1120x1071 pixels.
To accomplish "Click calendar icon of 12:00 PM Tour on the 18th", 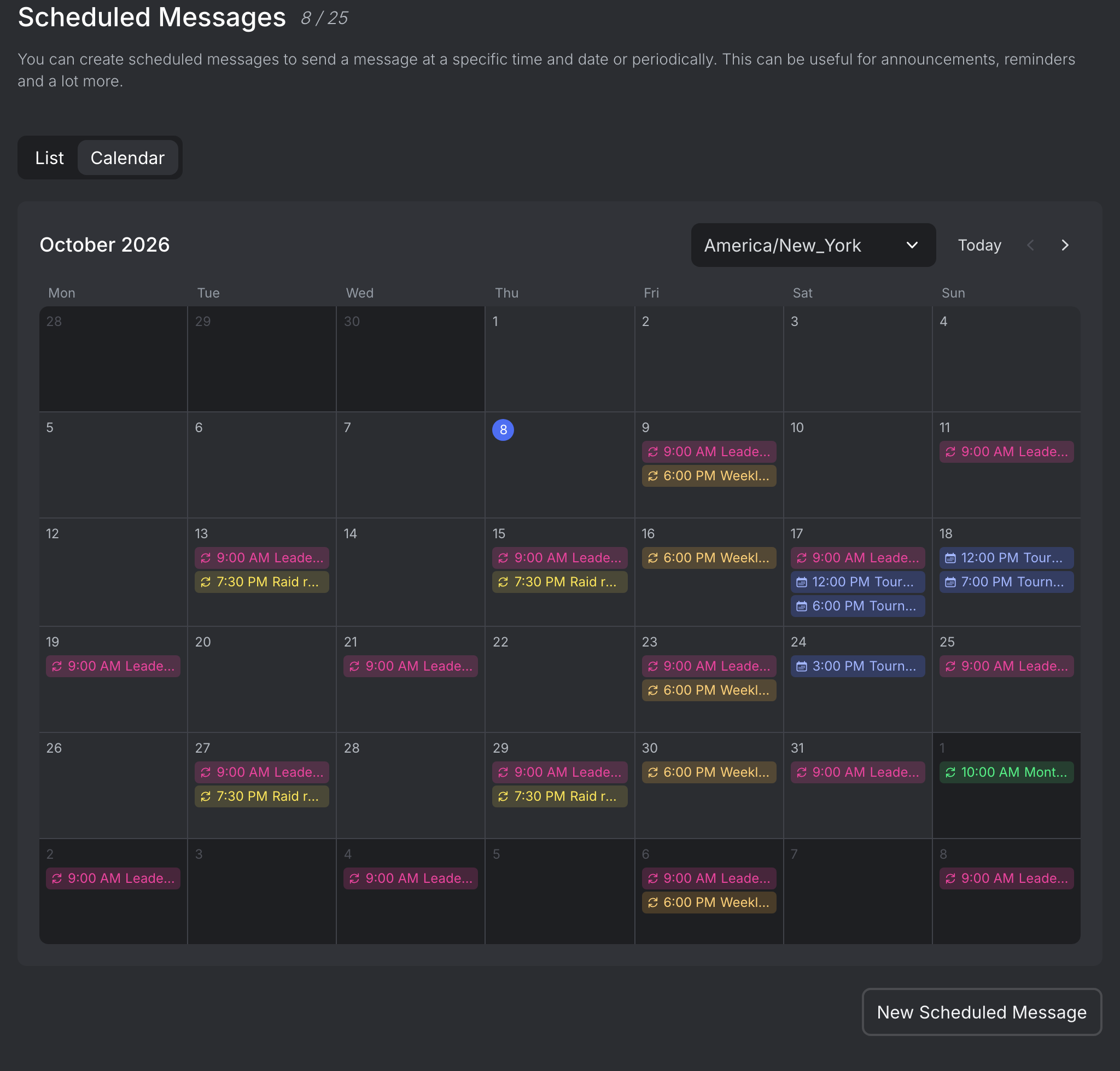I will [950, 558].
